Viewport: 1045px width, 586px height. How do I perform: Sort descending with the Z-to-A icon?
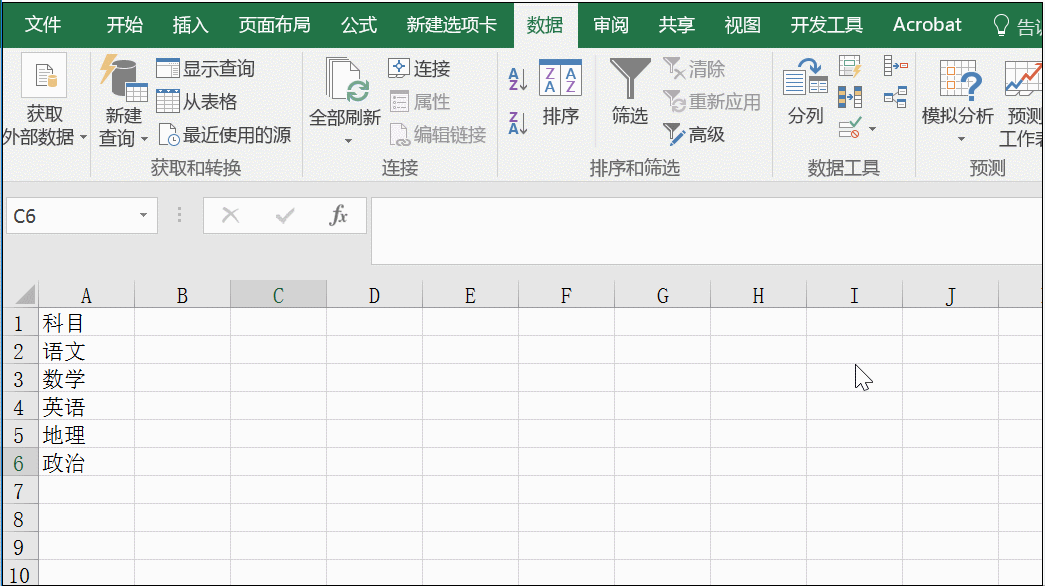point(517,123)
